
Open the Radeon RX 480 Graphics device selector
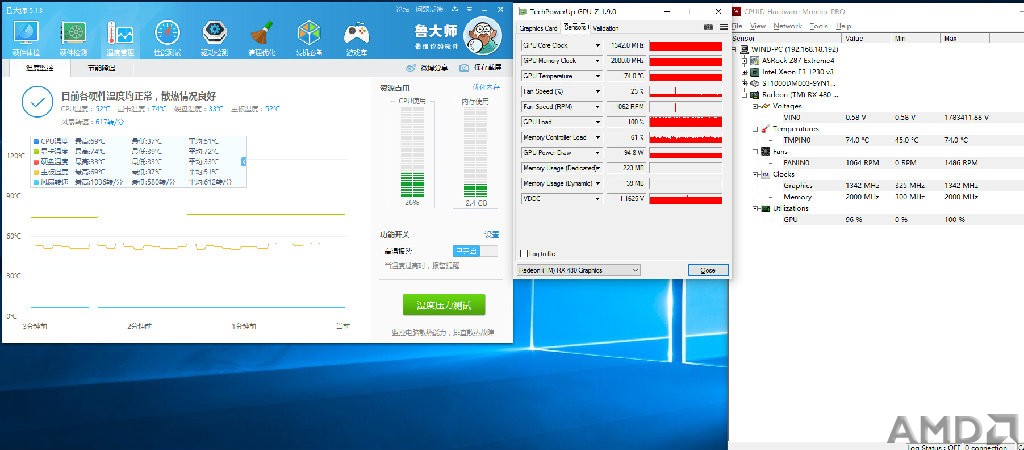[x=579, y=270]
